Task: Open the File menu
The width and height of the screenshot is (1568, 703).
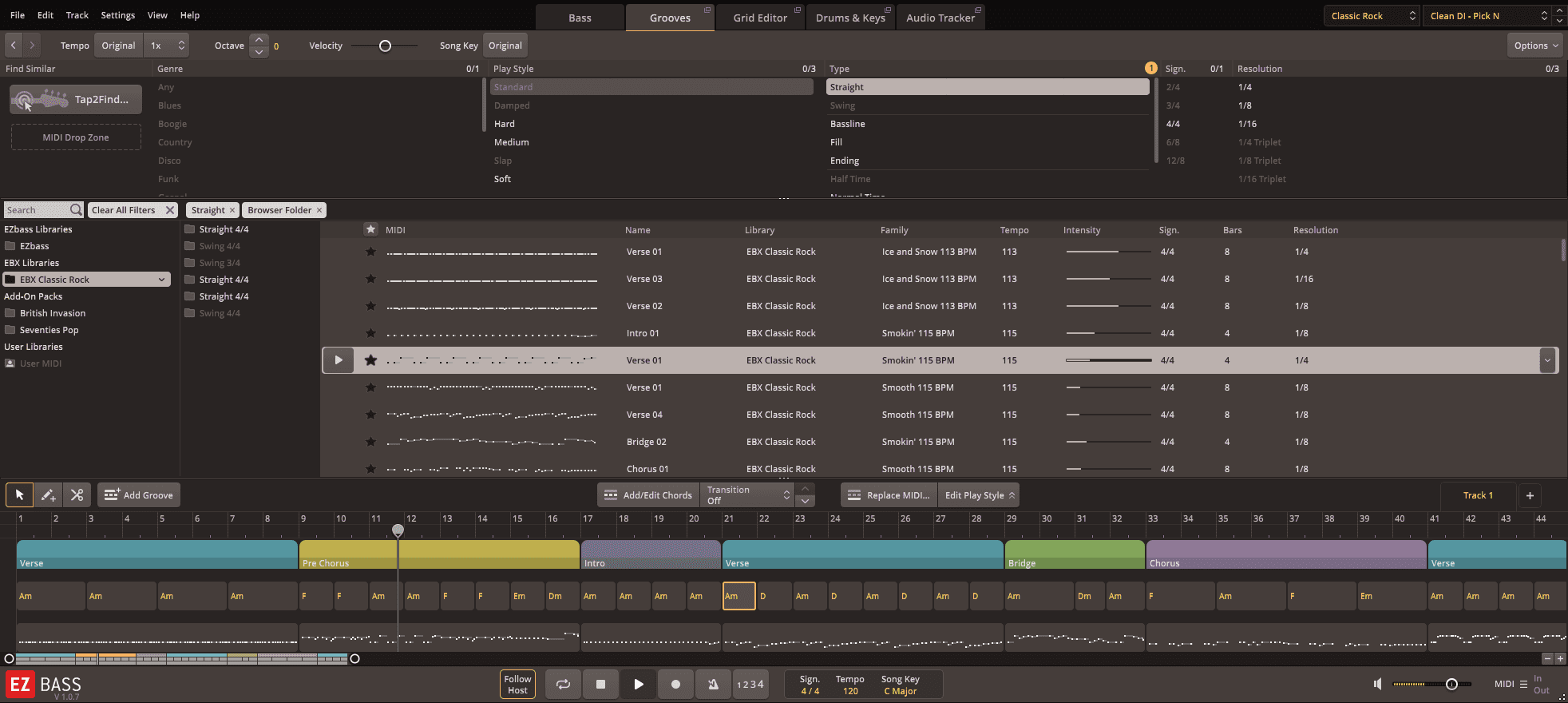Action: (x=18, y=15)
